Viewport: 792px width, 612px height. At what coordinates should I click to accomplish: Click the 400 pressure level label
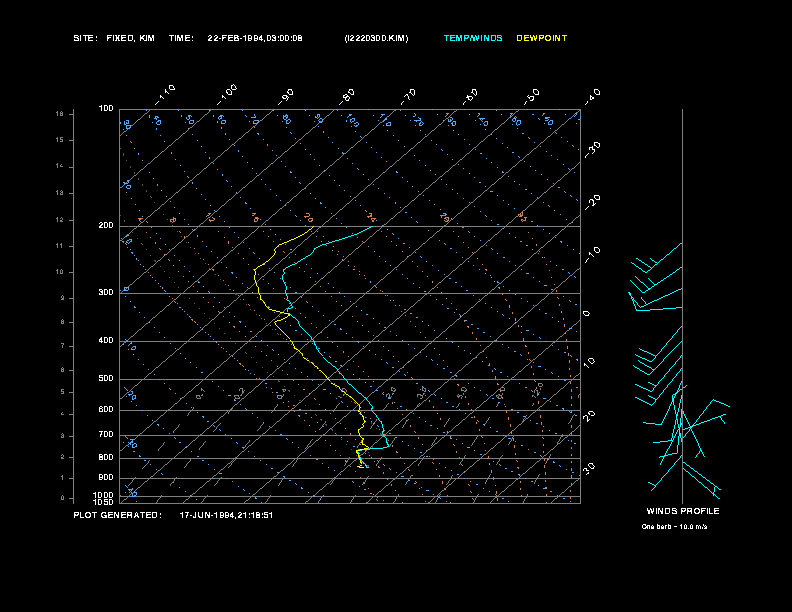[x=106, y=340]
